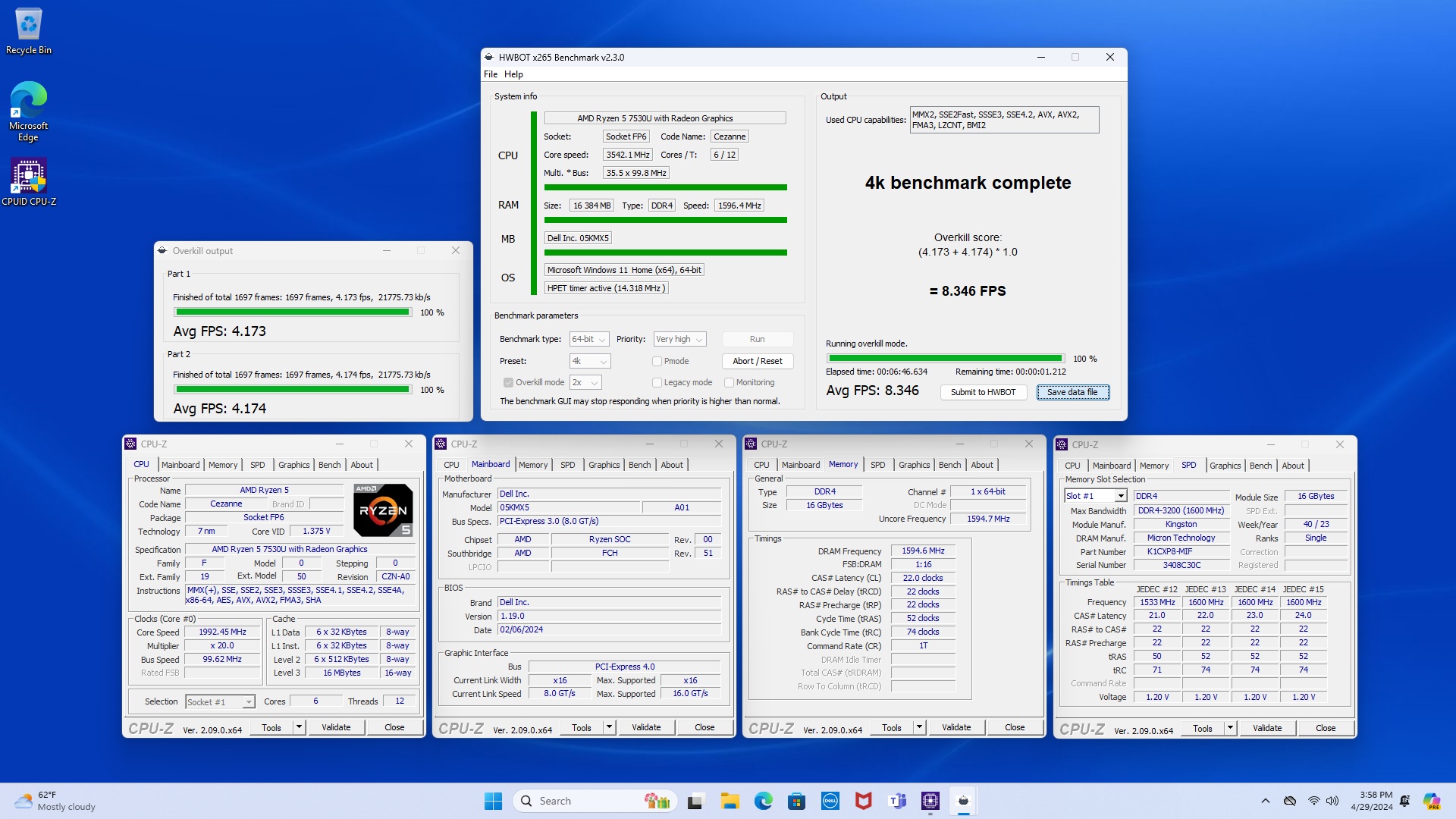Viewport: 1456px width, 819px height.
Task: Open the volume speaker tray icon
Action: (x=1333, y=801)
